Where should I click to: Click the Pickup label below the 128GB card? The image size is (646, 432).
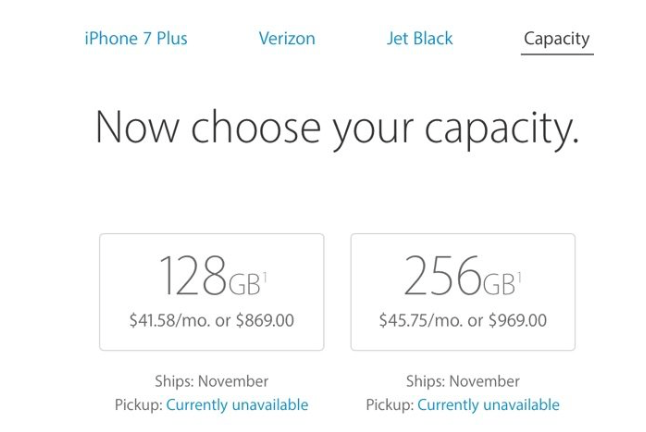(138, 405)
